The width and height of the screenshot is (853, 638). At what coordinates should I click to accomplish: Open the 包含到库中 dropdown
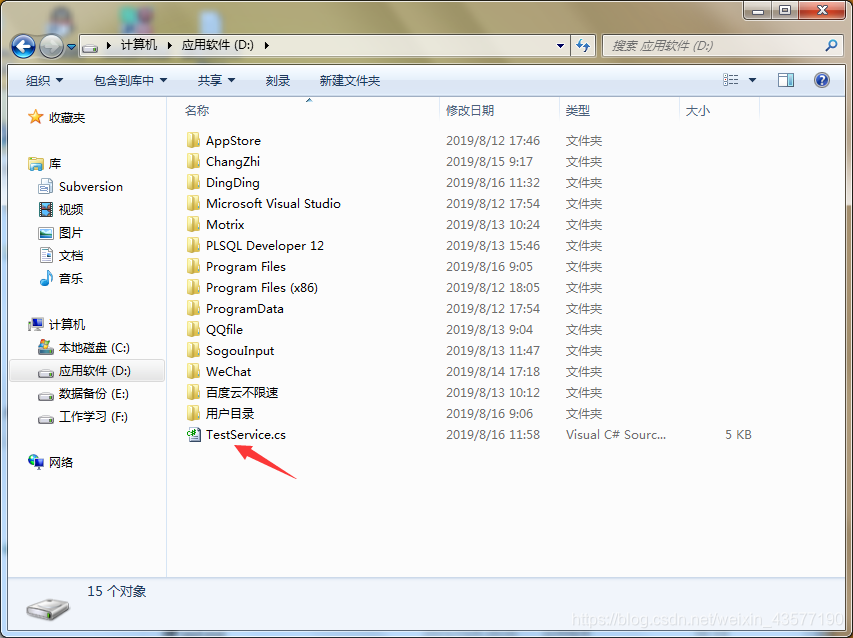click(130, 80)
